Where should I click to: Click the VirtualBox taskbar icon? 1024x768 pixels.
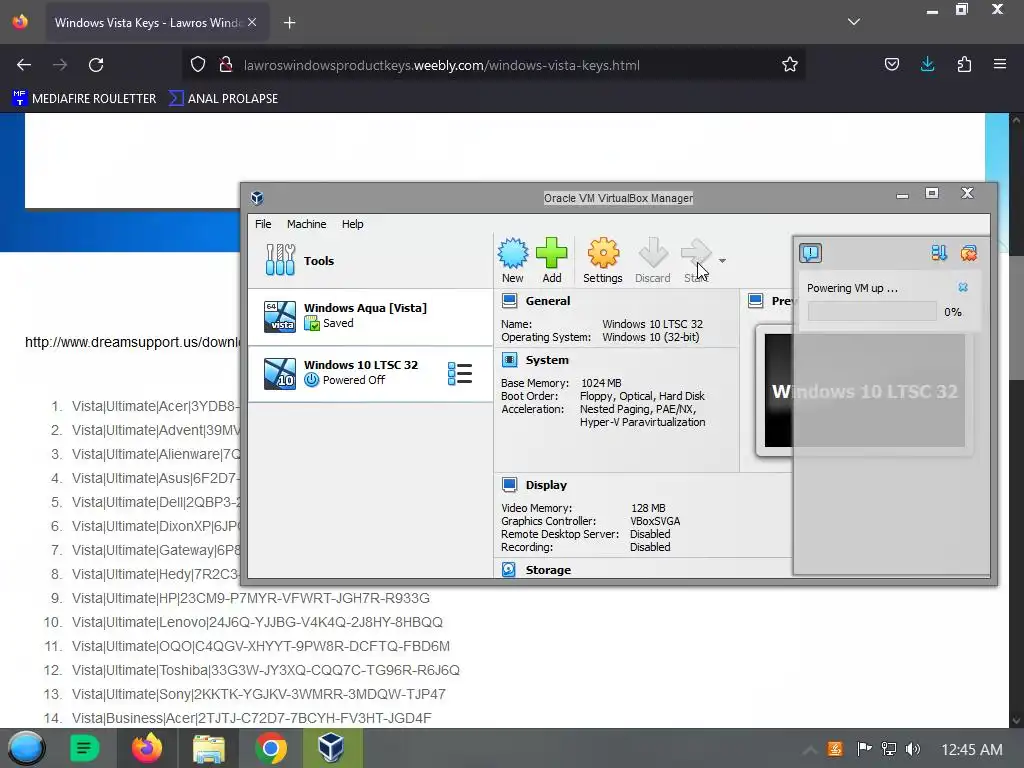[331, 748]
